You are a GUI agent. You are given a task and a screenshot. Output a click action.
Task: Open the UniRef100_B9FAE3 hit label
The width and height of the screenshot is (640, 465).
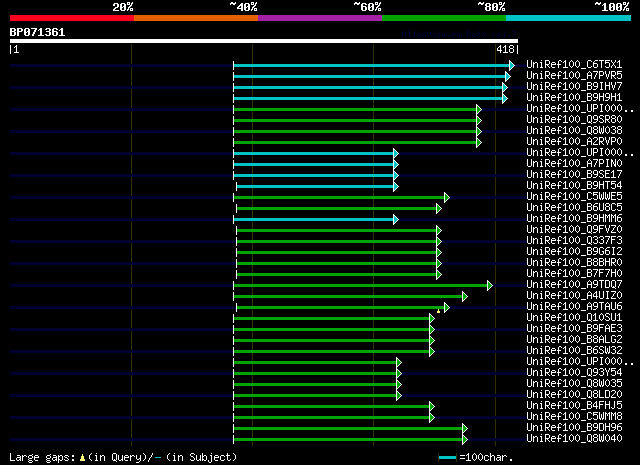point(574,329)
